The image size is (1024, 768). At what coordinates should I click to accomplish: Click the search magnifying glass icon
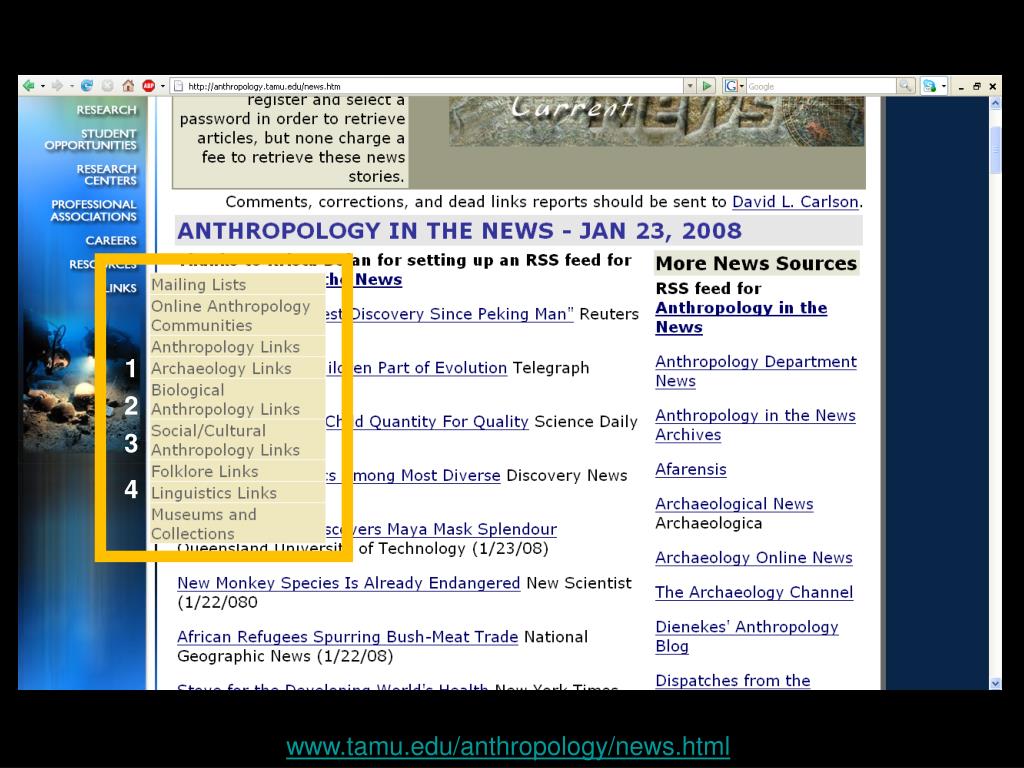905,86
